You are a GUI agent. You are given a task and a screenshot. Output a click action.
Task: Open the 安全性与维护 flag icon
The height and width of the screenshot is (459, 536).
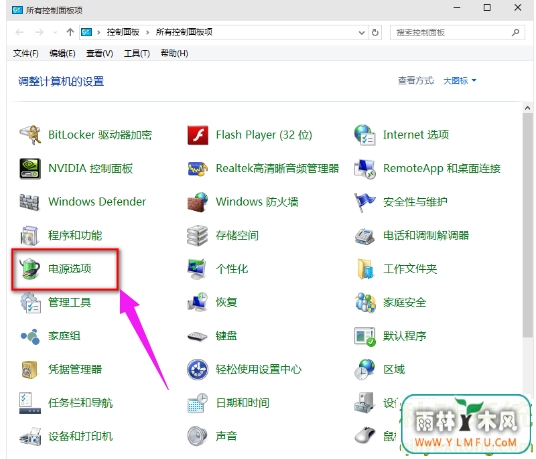tap(365, 202)
